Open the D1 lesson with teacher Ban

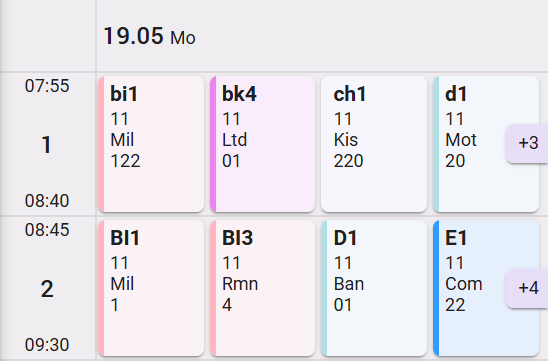[374, 288]
